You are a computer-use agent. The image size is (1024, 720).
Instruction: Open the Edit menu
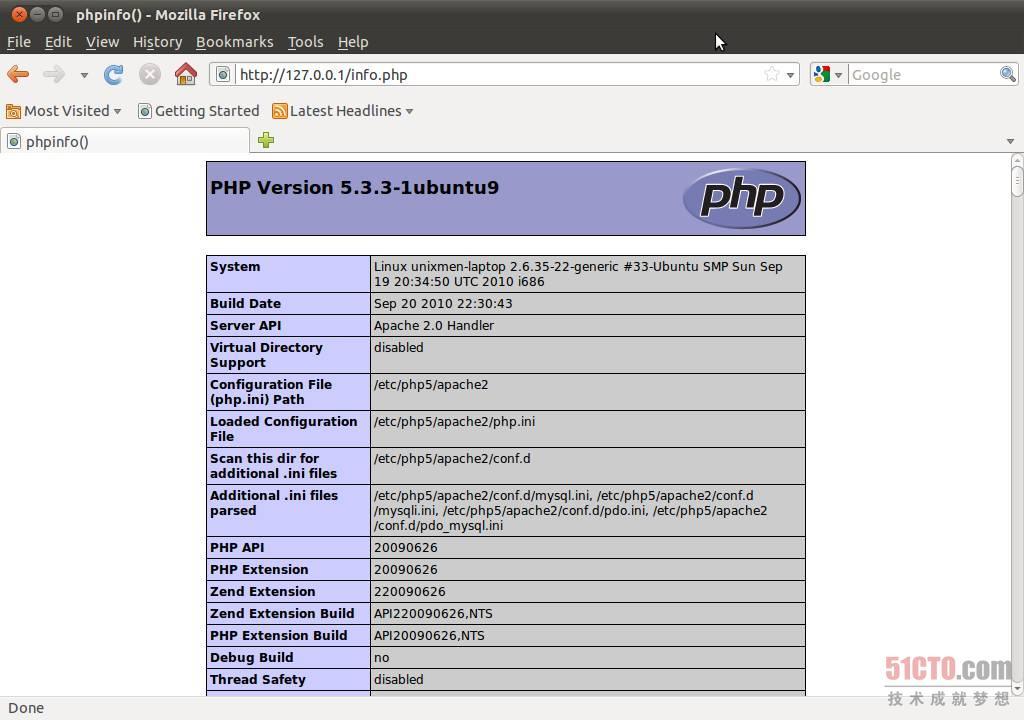[x=58, y=42]
